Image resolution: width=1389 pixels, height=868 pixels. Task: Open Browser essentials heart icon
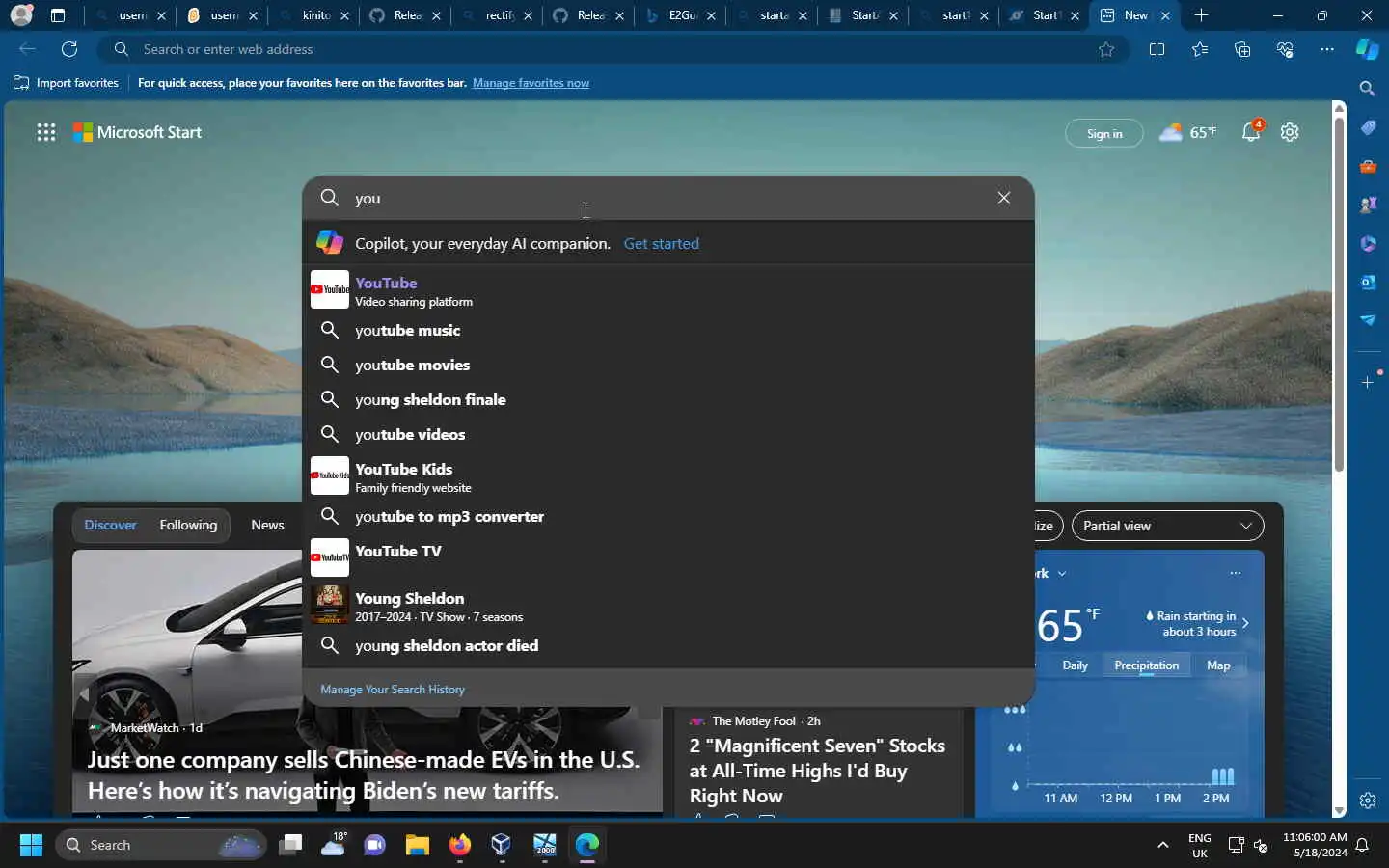(1285, 49)
